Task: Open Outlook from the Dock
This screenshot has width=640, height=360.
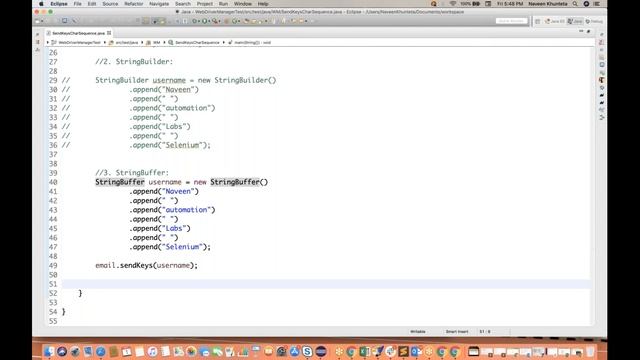Action: click(416, 351)
